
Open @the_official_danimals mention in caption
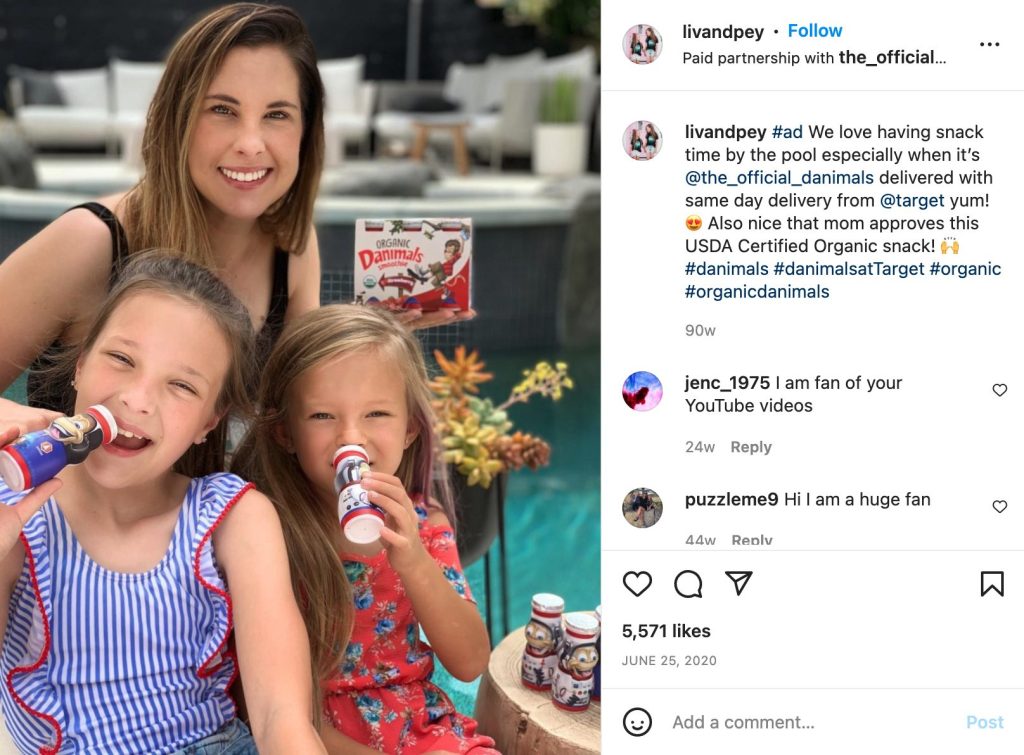pyautogui.click(x=779, y=178)
